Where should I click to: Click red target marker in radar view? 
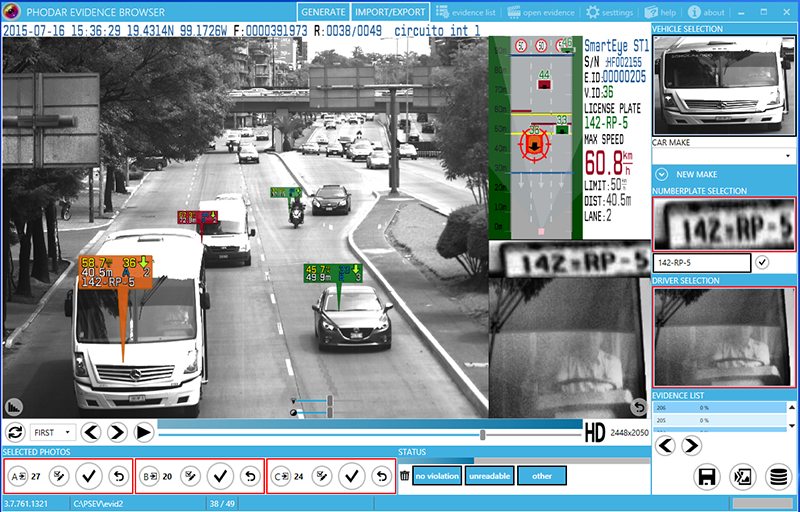(x=534, y=144)
